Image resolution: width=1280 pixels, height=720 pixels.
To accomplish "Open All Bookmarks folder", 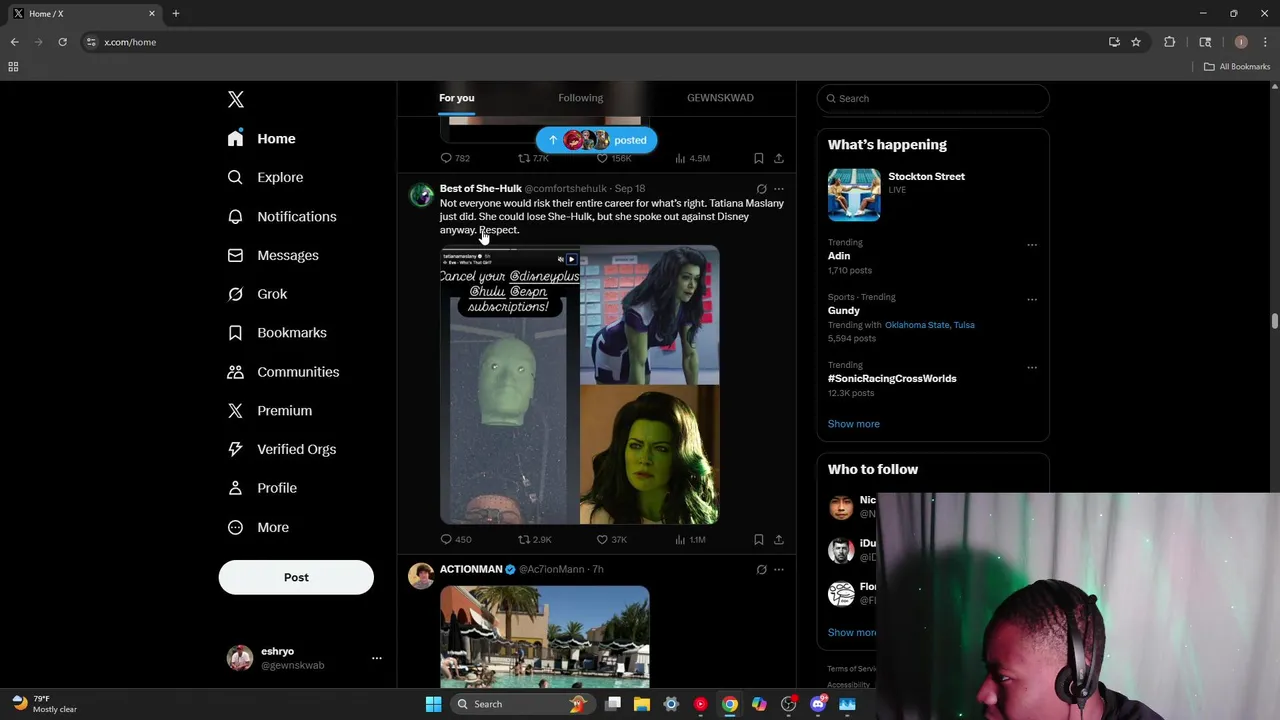I will pyautogui.click(x=1237, y=67).
